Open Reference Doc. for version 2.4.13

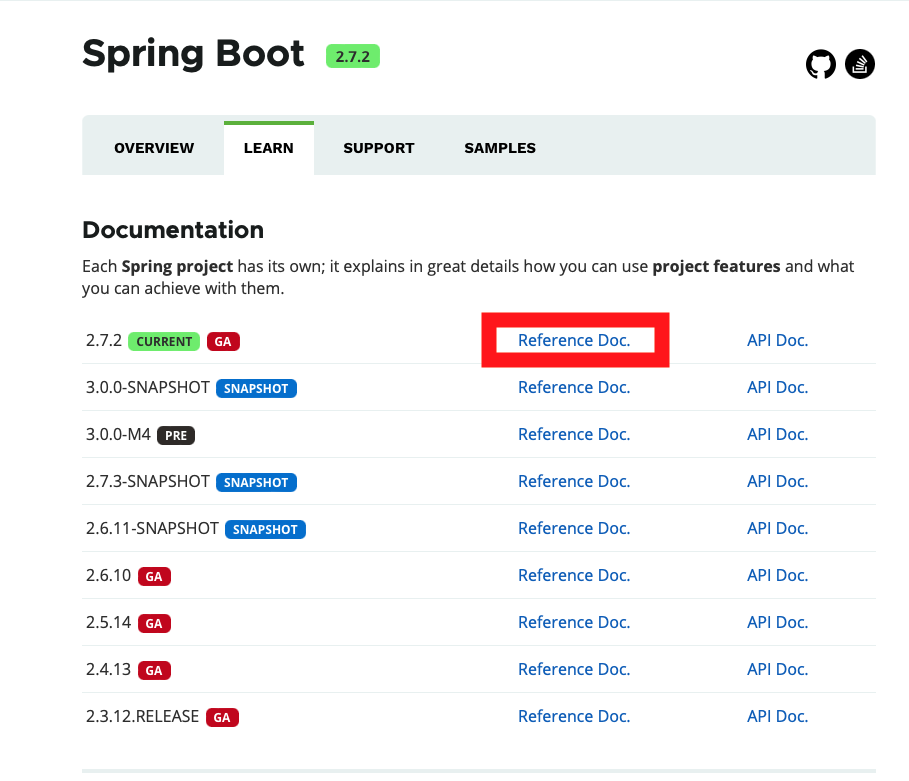(574, 669)
